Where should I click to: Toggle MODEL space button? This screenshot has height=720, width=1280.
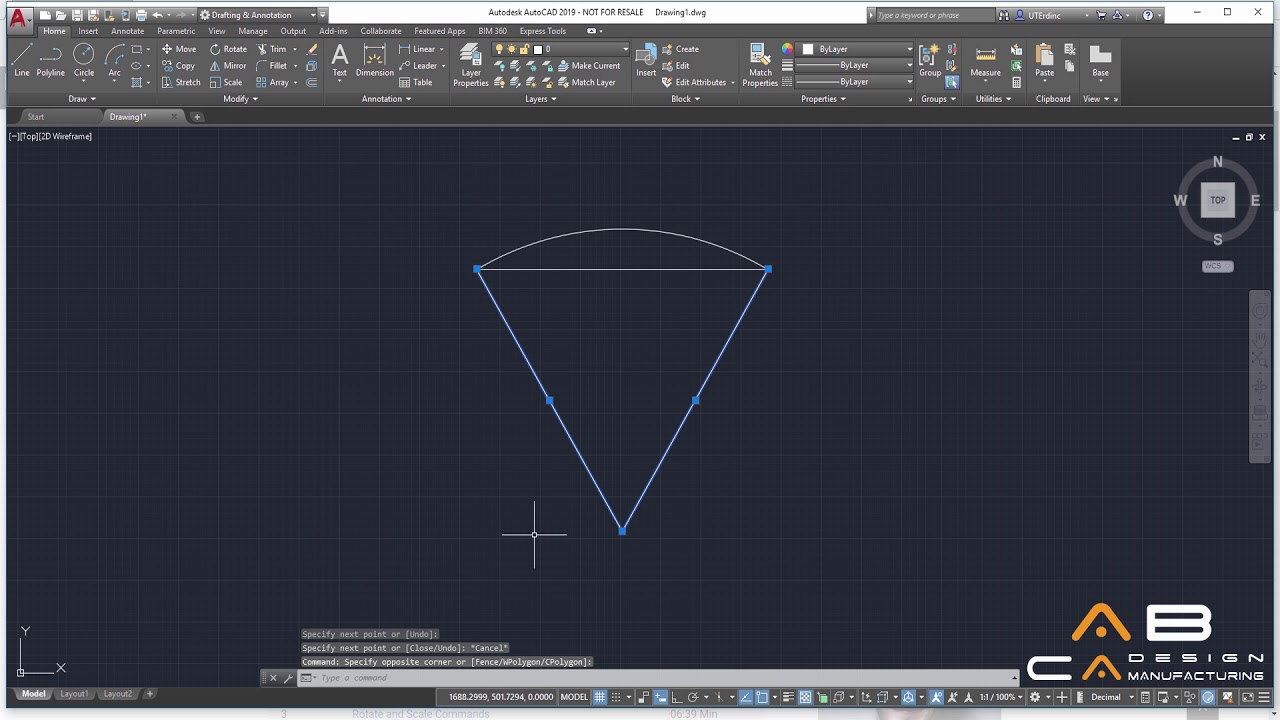(574, 697)
